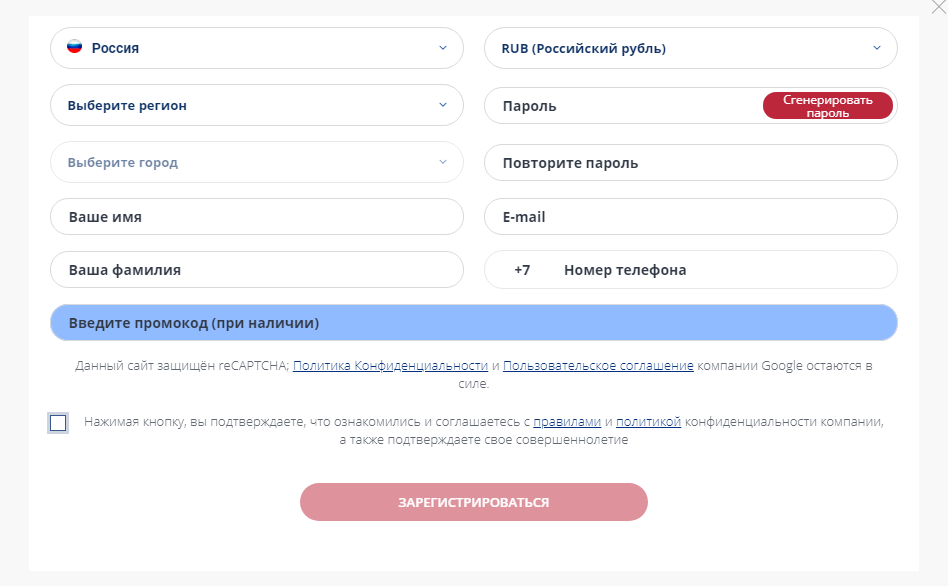The height and width of the screenshot is (586, 948).
Task: Click the Введите промокод field
Action: coord(473,323)
